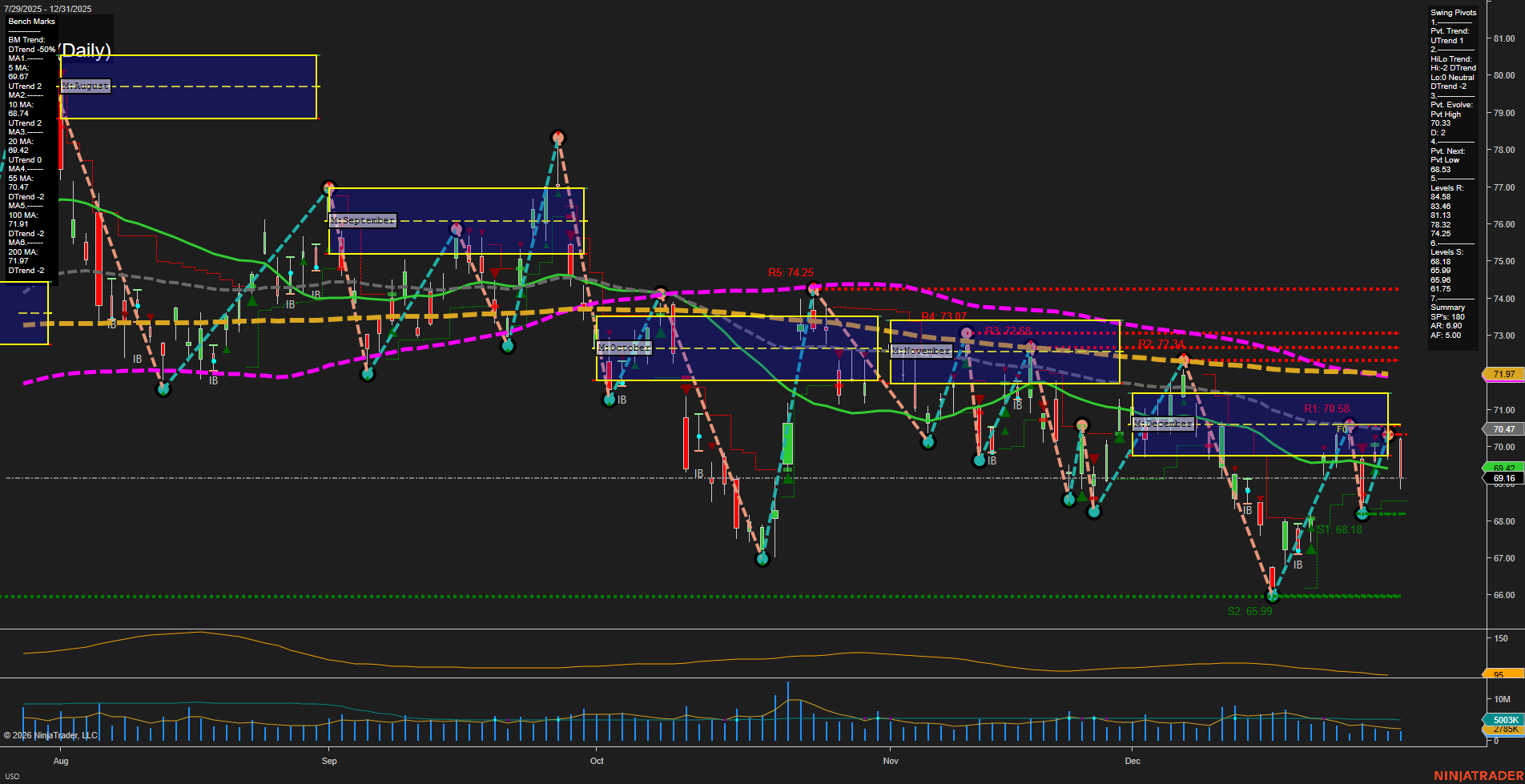1525x784 pixels.
Task: Select the M:August region label
Action: (87, 85)
